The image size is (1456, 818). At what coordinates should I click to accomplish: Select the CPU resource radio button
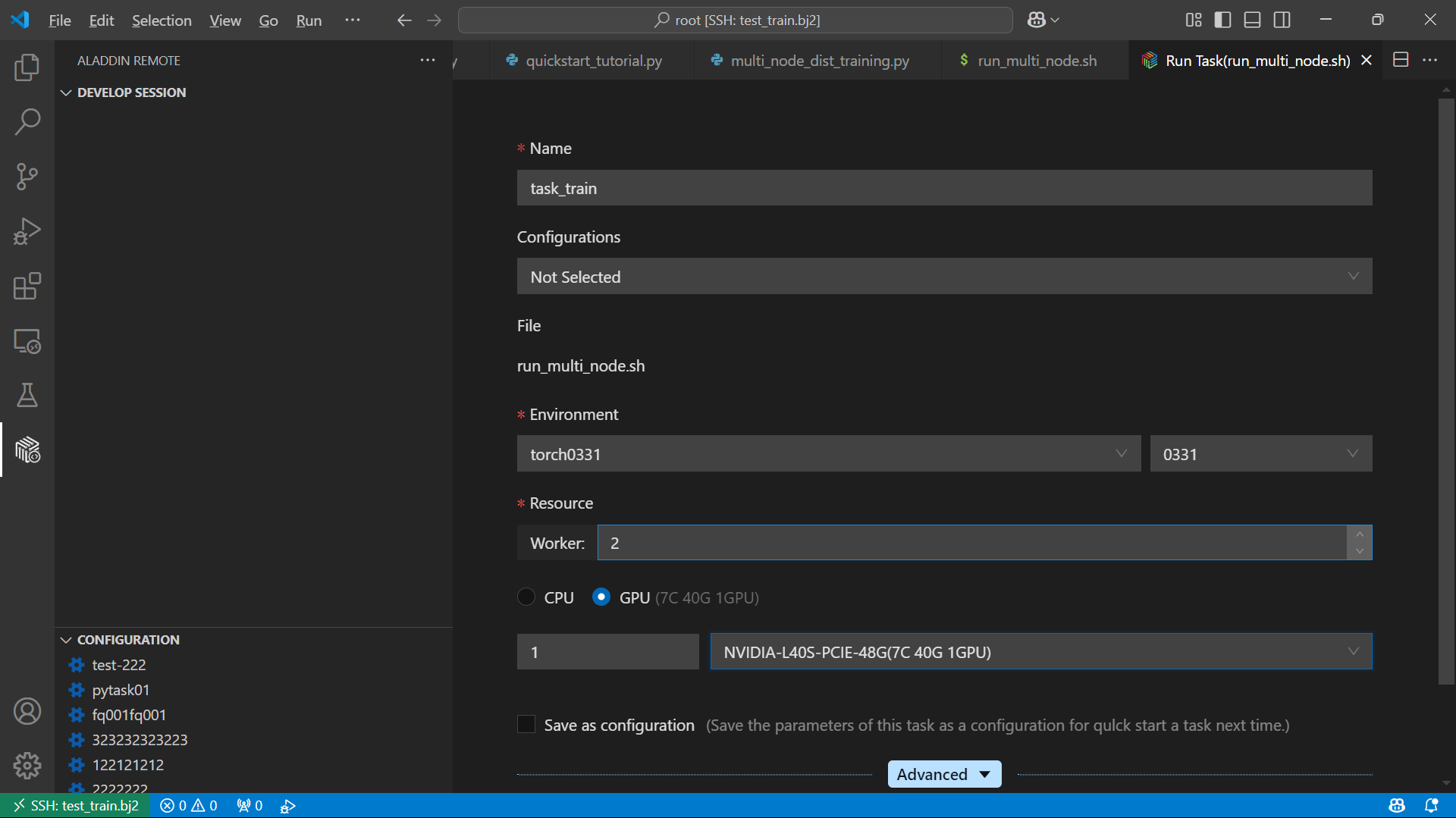[x=526, y=597]
